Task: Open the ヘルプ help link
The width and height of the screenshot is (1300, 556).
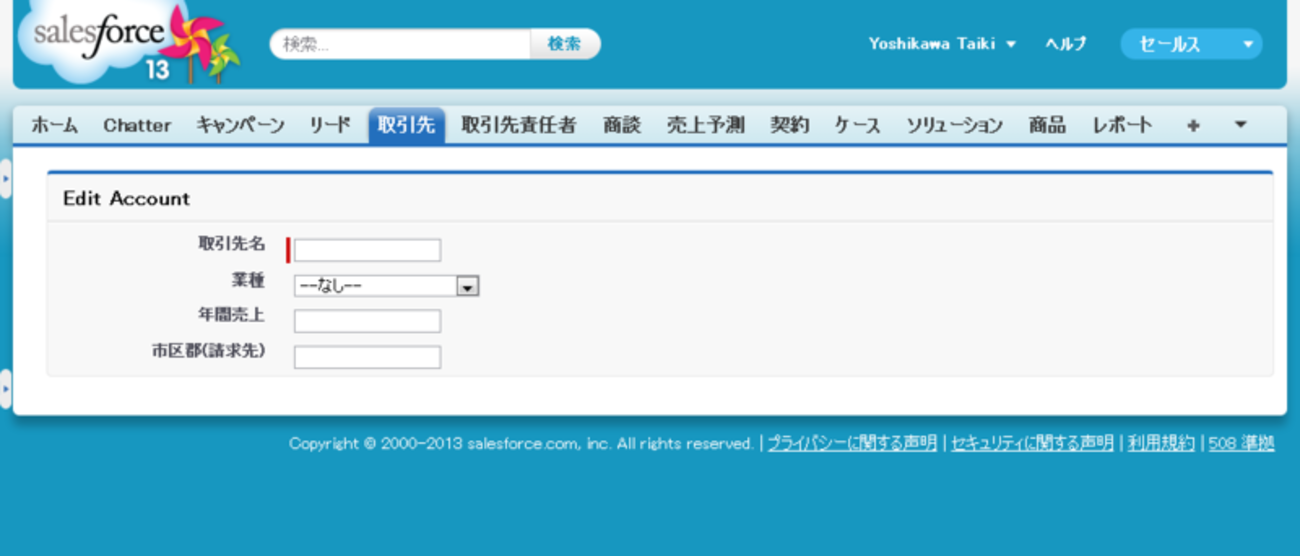Action: (1066, 44)
